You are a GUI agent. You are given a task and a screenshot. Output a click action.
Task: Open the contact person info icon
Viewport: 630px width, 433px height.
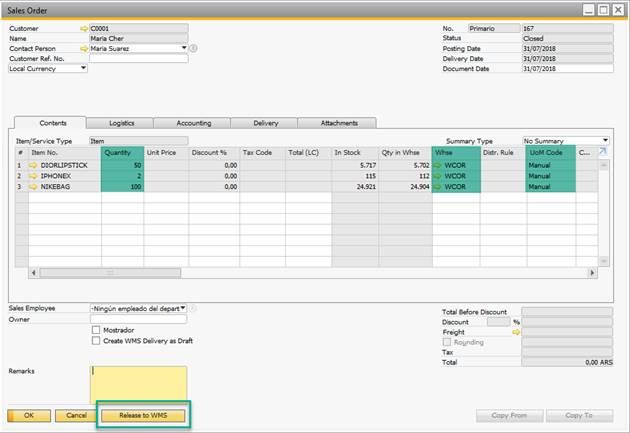194,48
